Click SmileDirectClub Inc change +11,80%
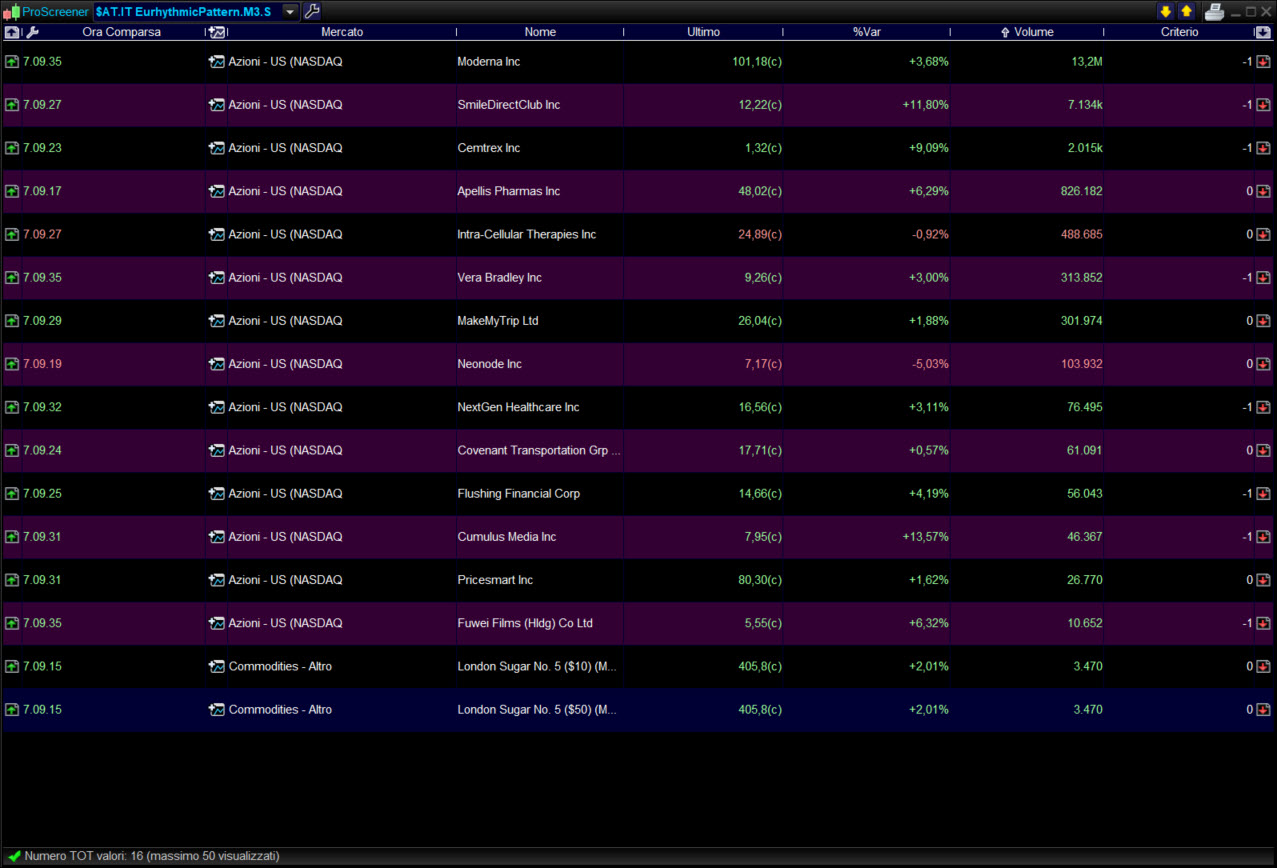This screenshot has height=868, width=1277. (926, 105)
